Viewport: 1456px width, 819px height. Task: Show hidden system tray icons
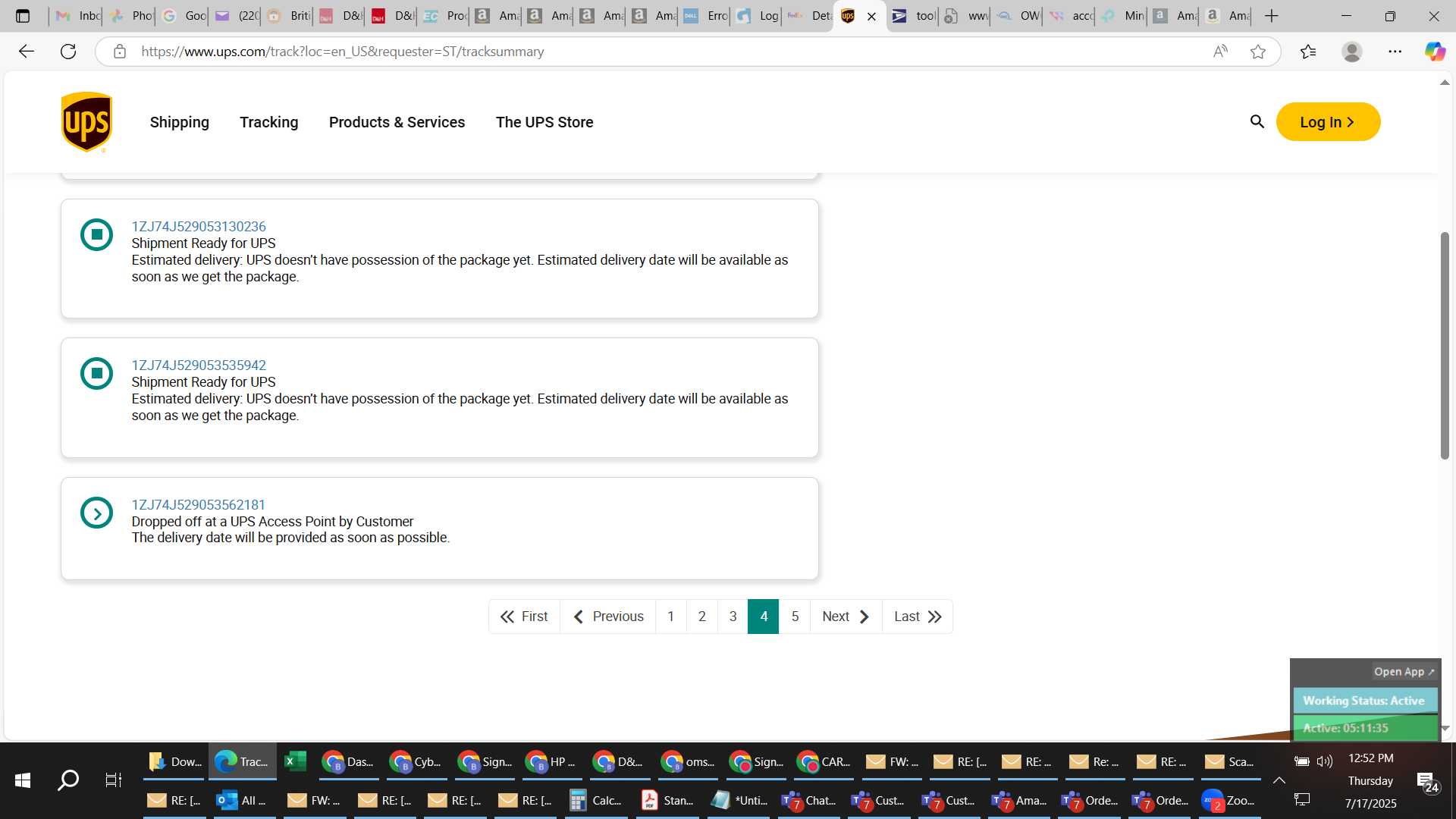pyautogui.click(x=1279, y=780)
